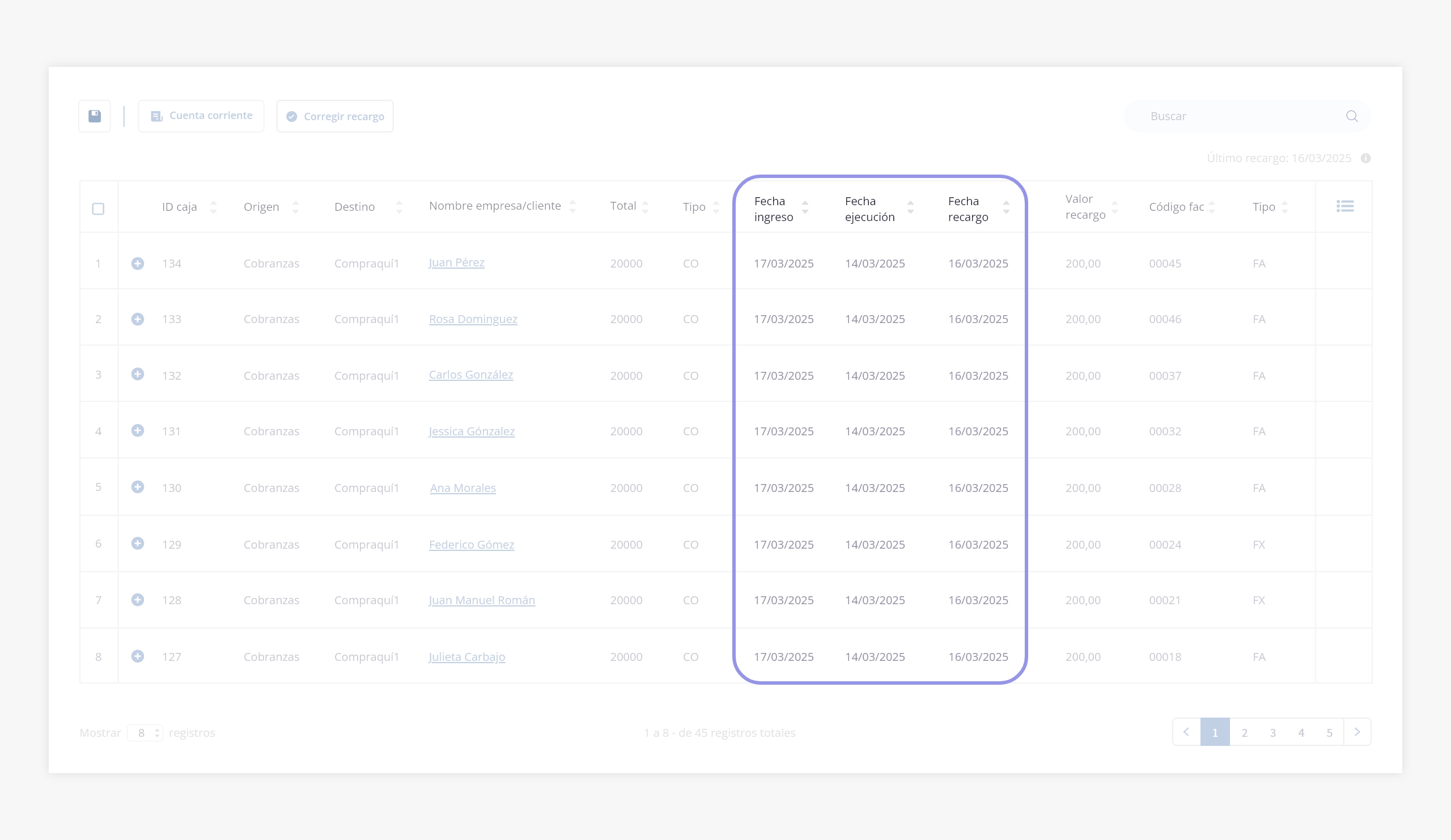The width and height of the screenshot is (1451, 840).
Task: Open Federico Gómez client link
Action: (471, 545)
